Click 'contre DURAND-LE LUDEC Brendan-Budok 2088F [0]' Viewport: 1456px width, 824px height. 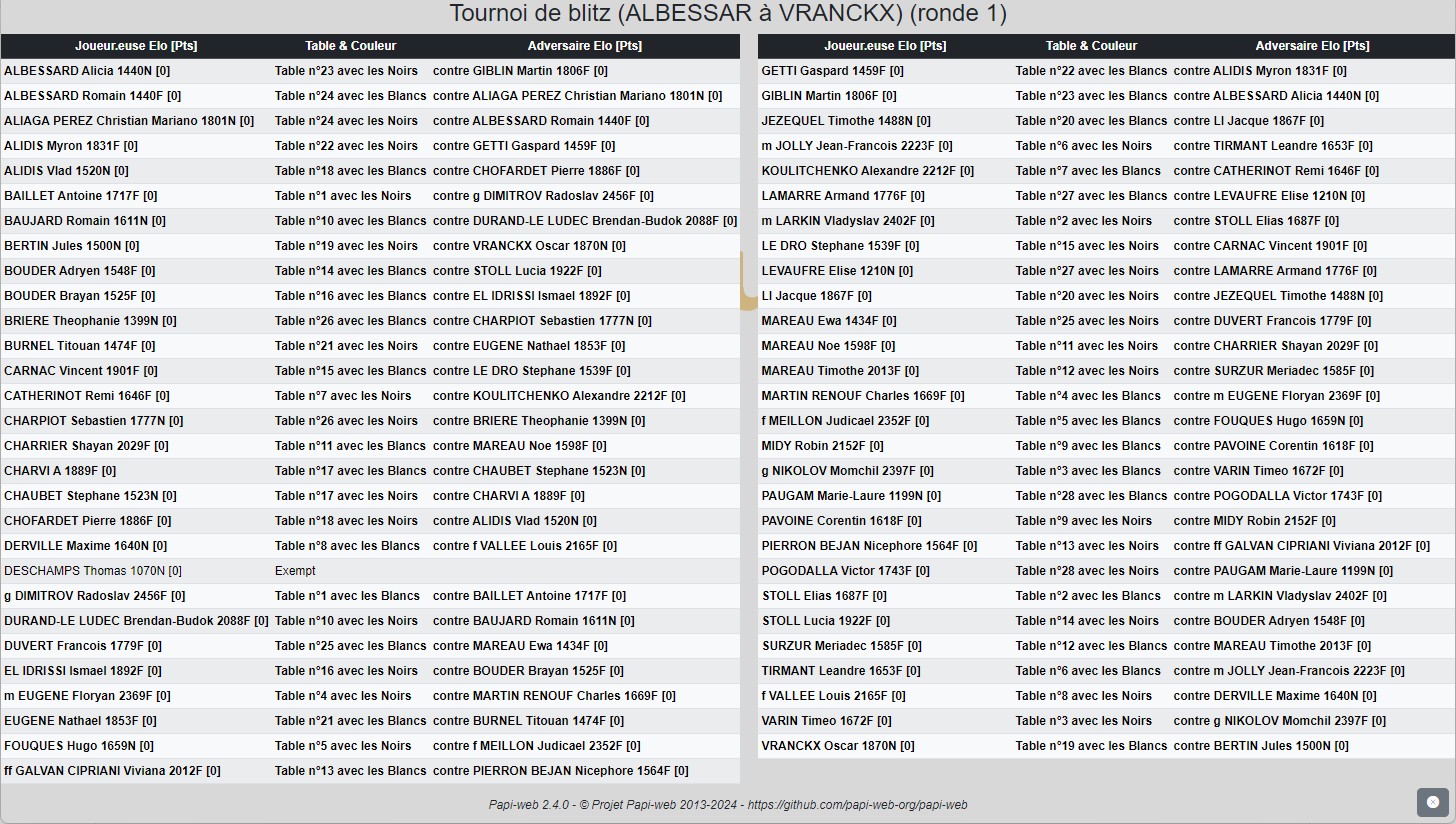585,221
